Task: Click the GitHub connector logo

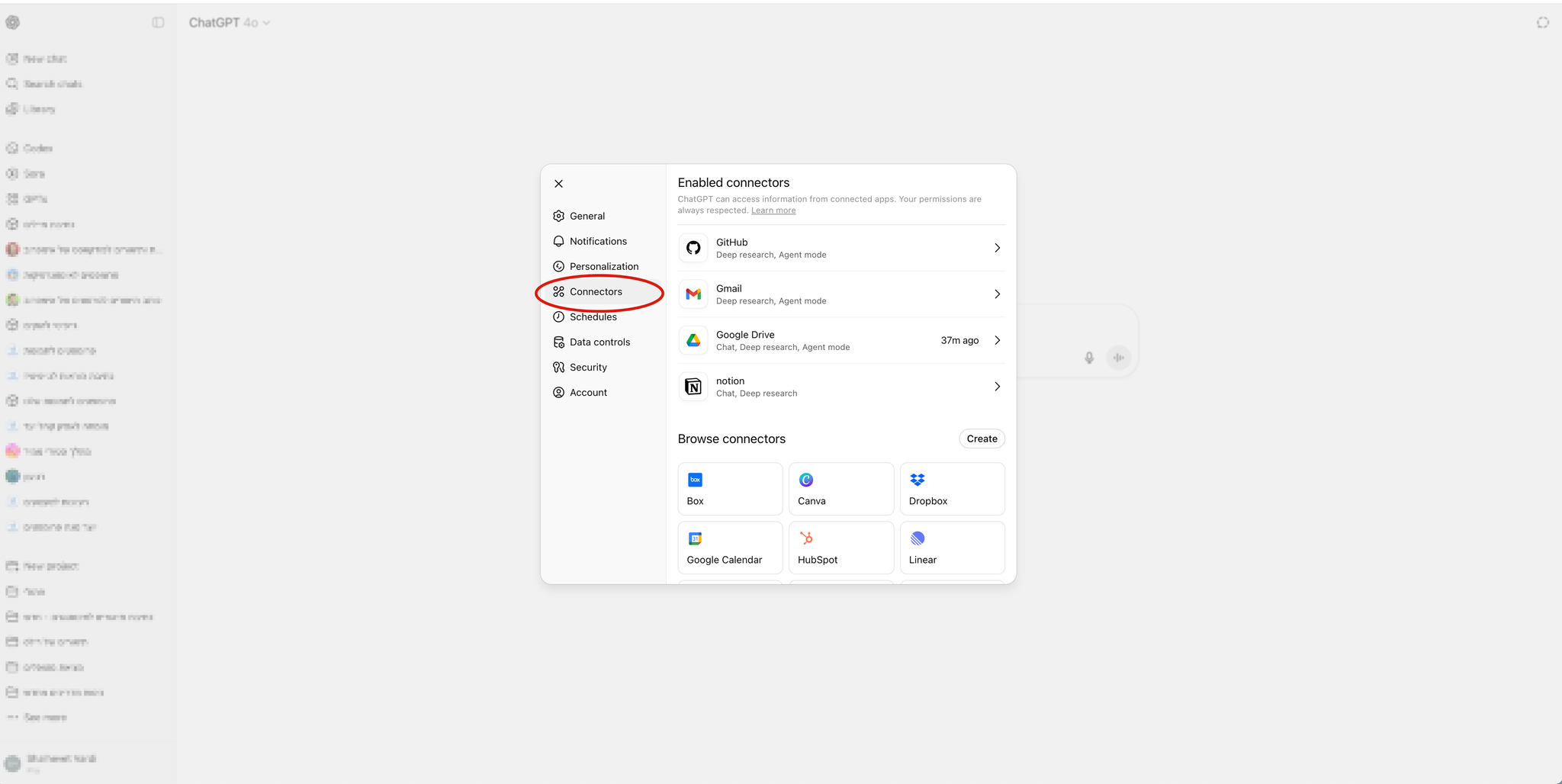Action: coord(693,248)
